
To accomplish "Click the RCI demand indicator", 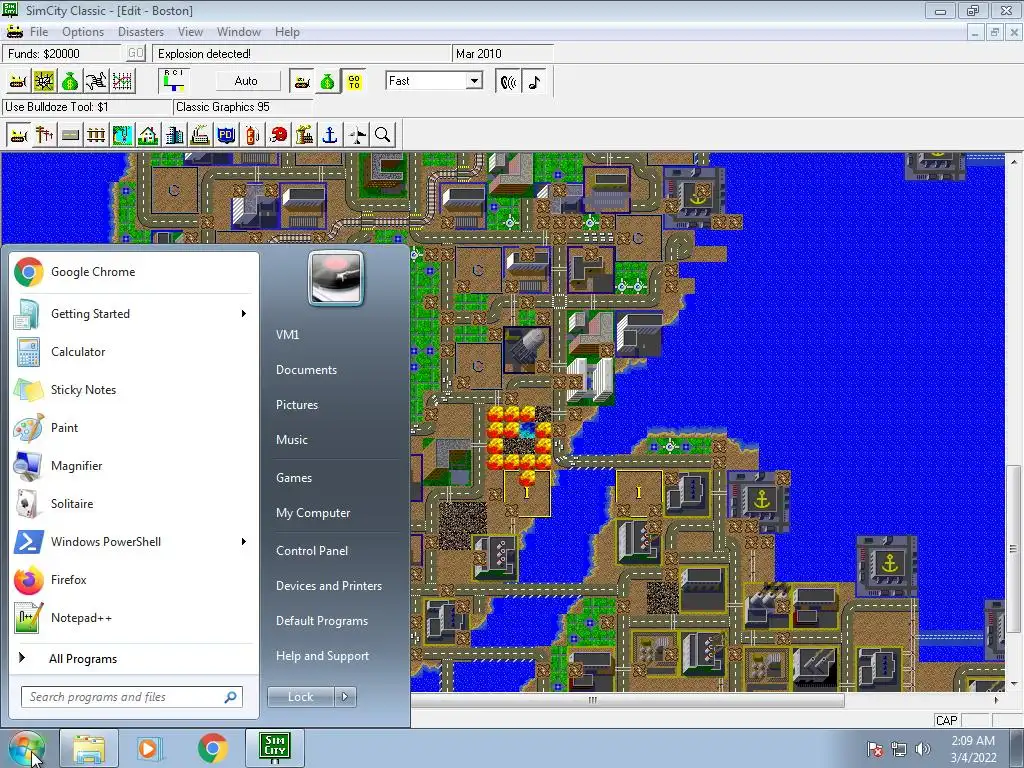I will click(x=174, y=81).
